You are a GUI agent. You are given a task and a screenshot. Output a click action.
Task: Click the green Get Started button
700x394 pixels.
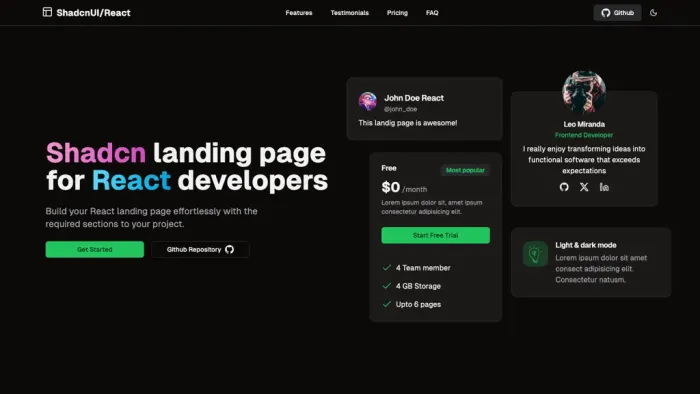(x=95, y=249)
